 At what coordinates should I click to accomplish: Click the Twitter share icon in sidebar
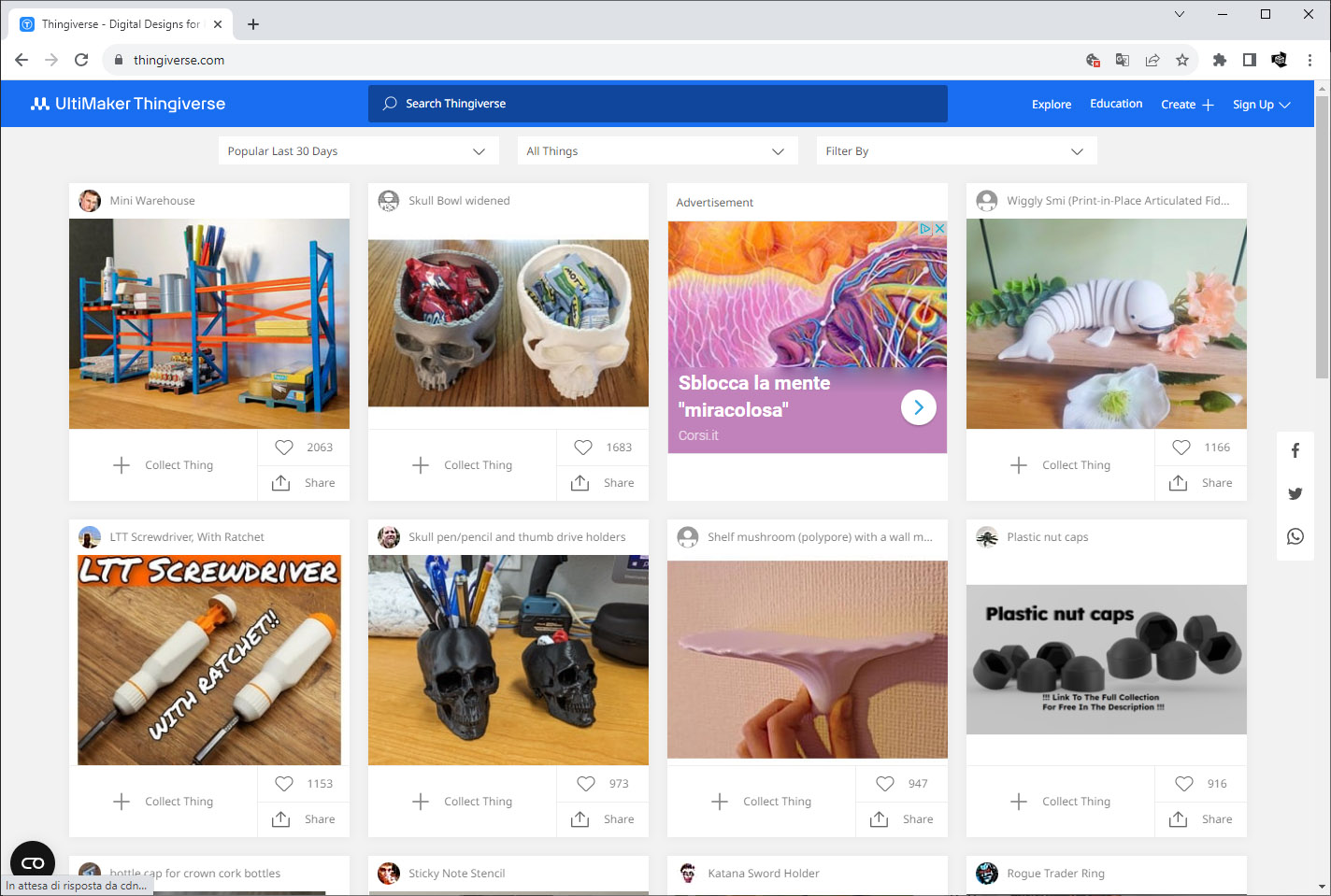[1295, 493]
